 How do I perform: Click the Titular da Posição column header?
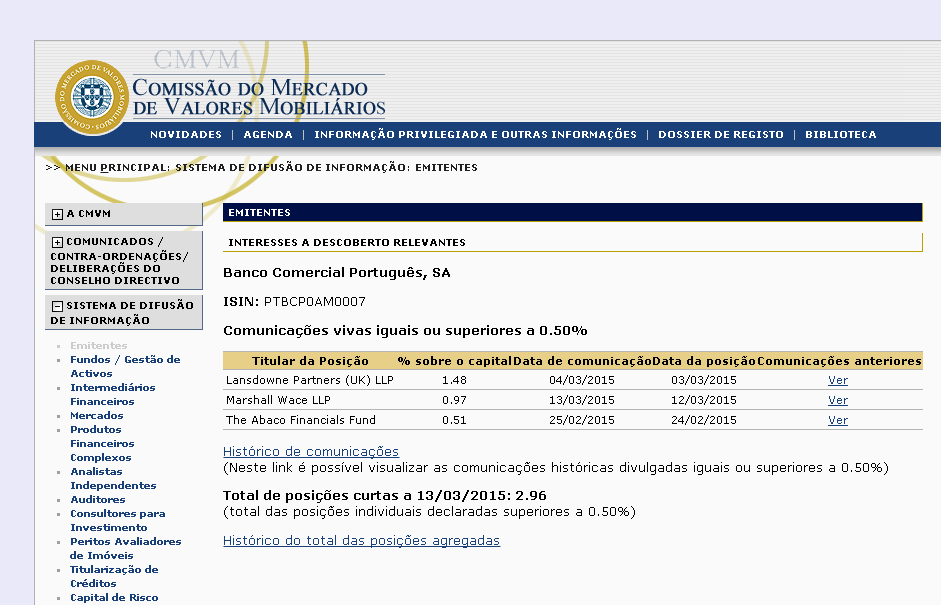[310, 361]
